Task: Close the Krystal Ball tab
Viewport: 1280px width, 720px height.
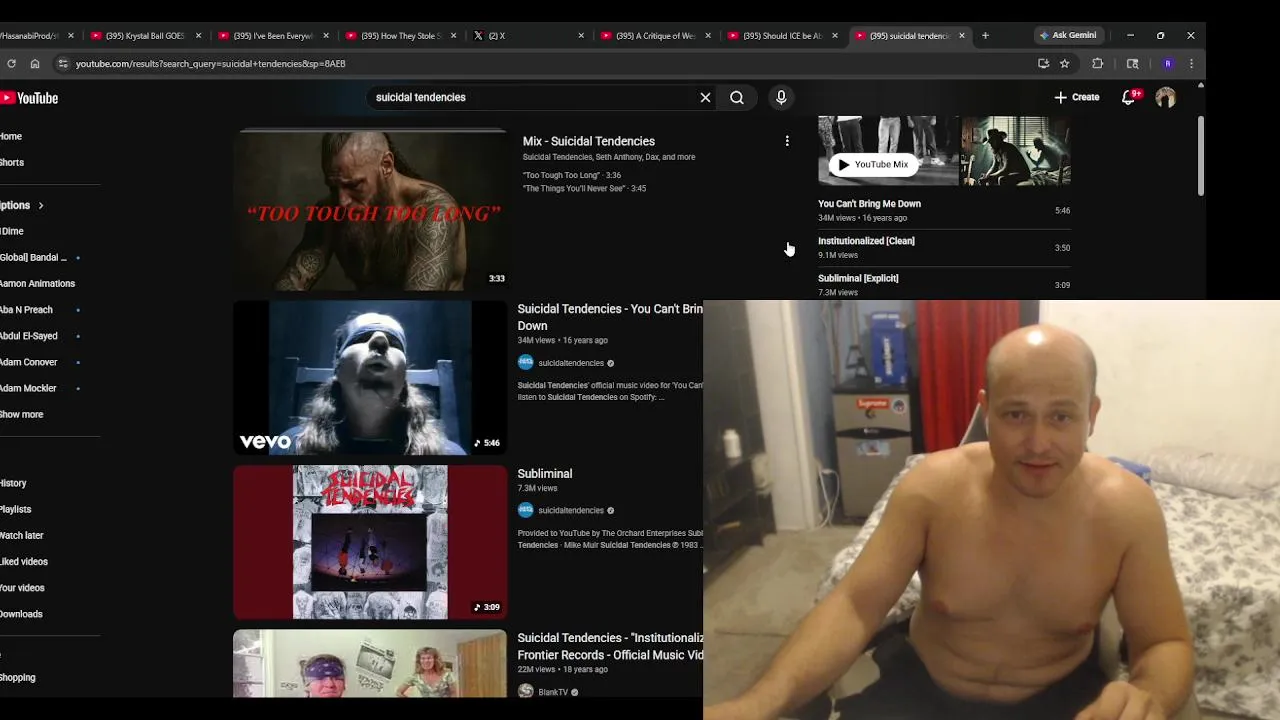Action: point(198,35)
